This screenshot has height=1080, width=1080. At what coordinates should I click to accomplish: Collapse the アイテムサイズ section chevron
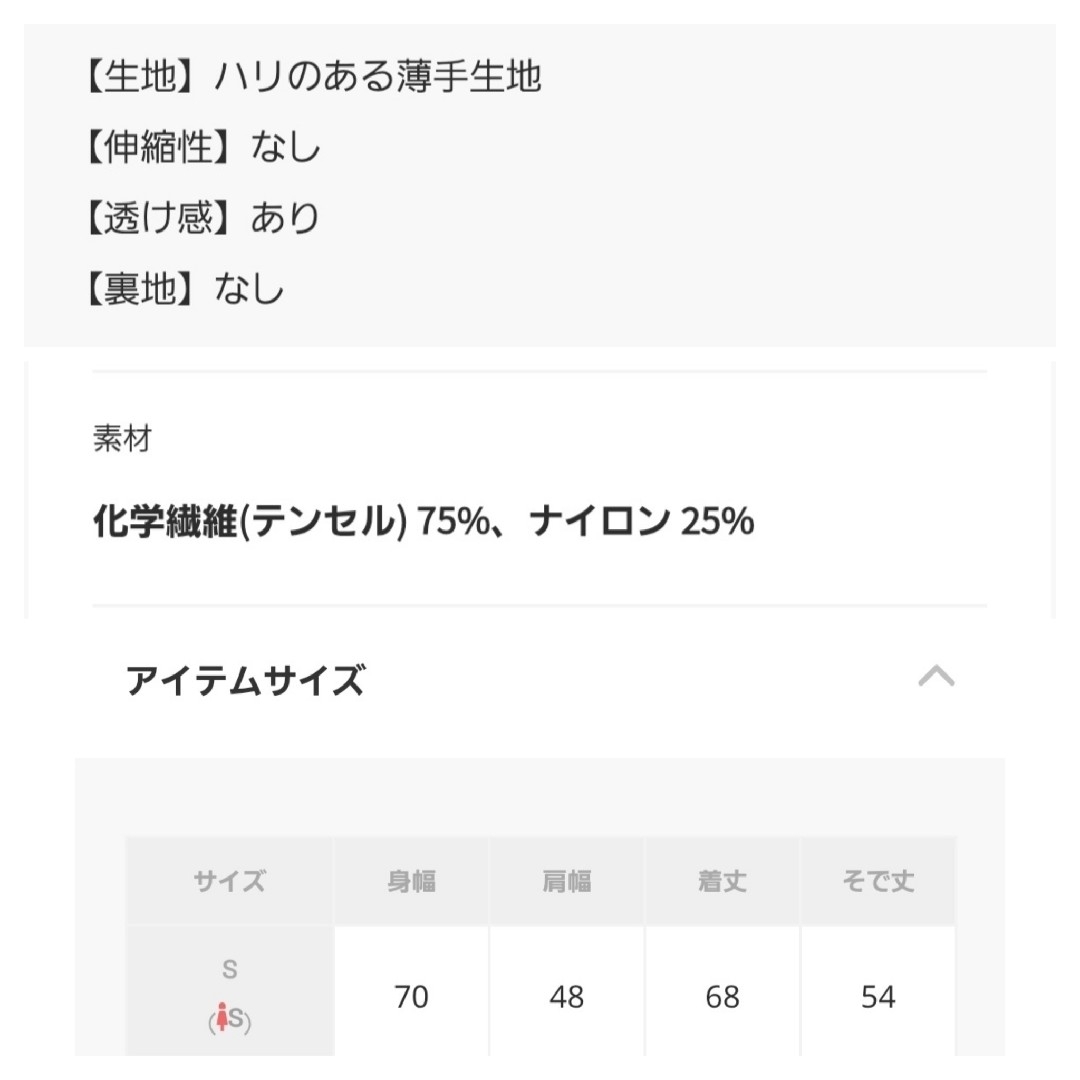coord(936,676)
